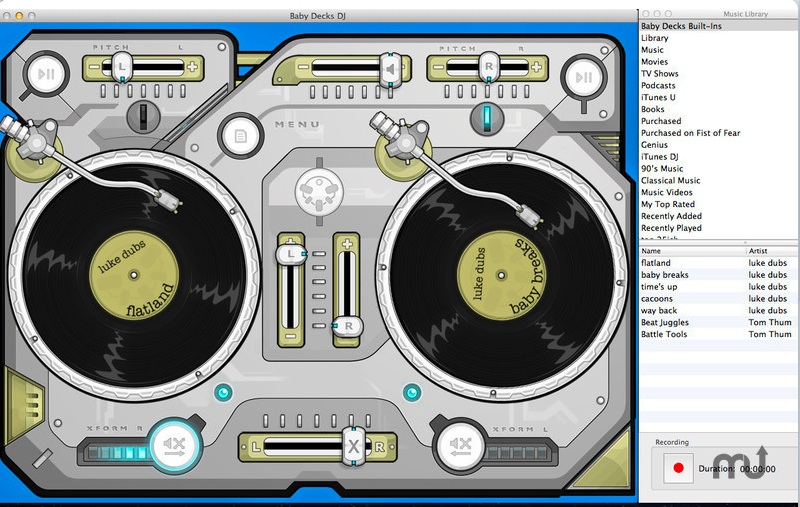Select Movies in the Music Library list
Screen dimensions: 800x507
(718, 62)
